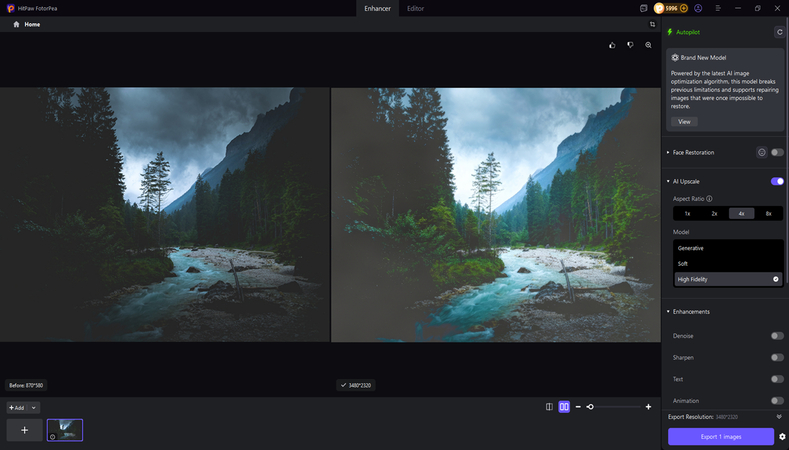
Task: Click the Home breadcrumb label
Action: coord(32,24)
